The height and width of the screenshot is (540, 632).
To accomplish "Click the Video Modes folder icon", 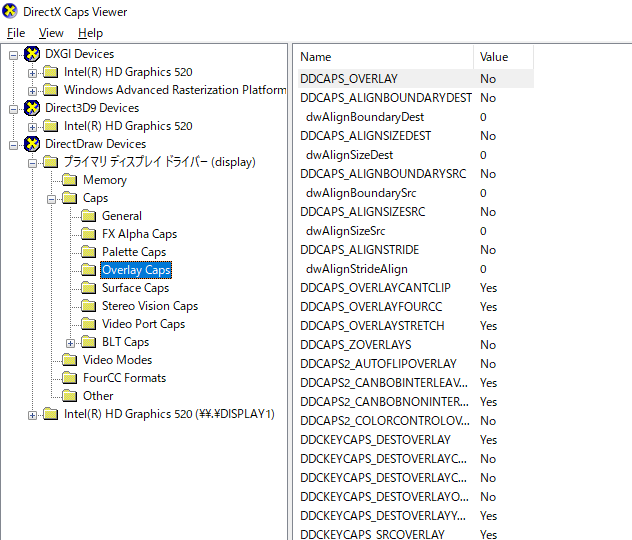I will 70,360.
